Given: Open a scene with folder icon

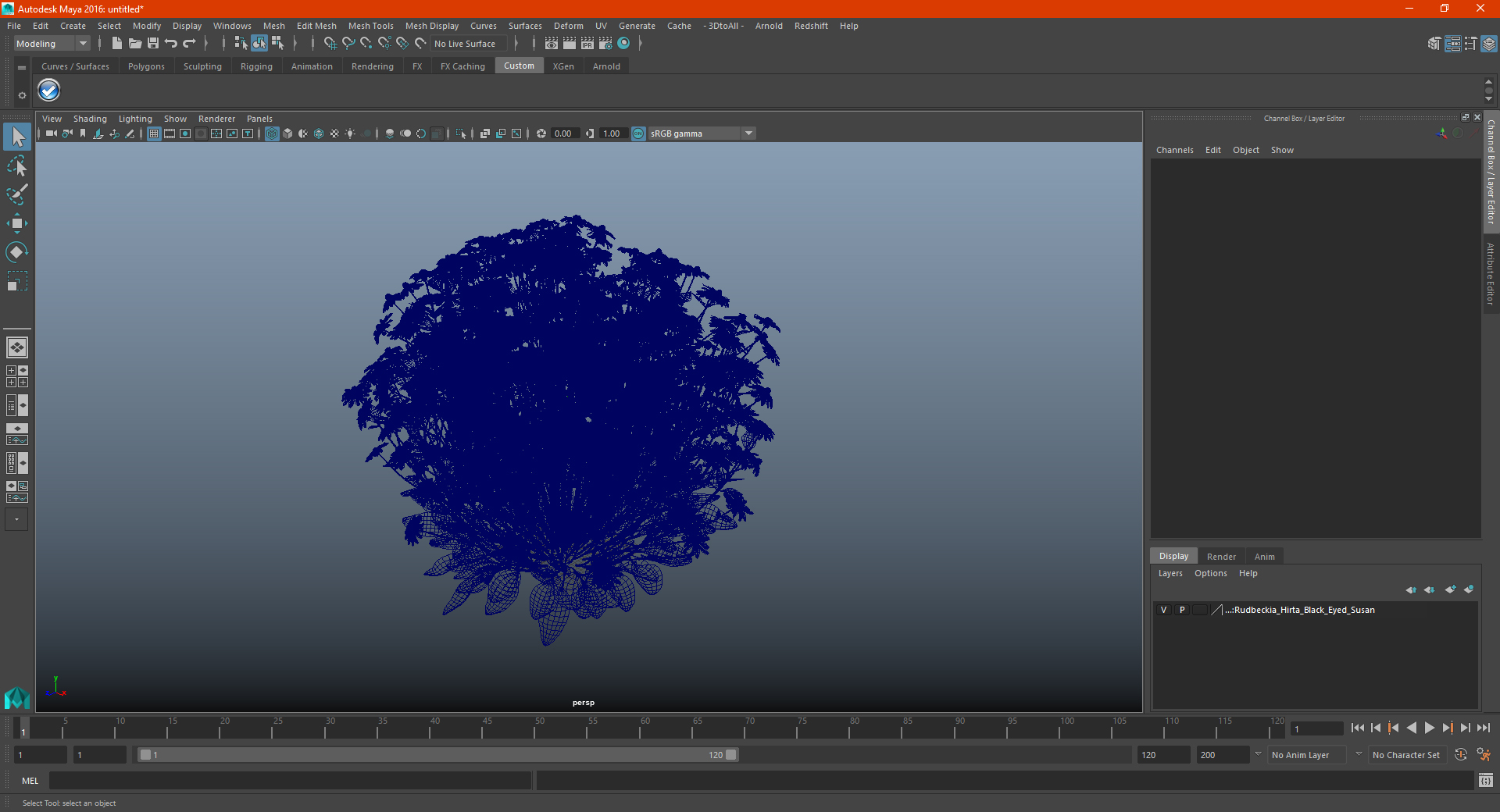Looking at the screenshot, I should [x=135, y=44].
